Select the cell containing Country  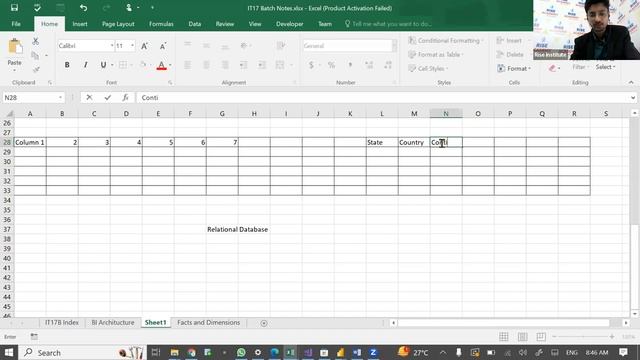414,142
